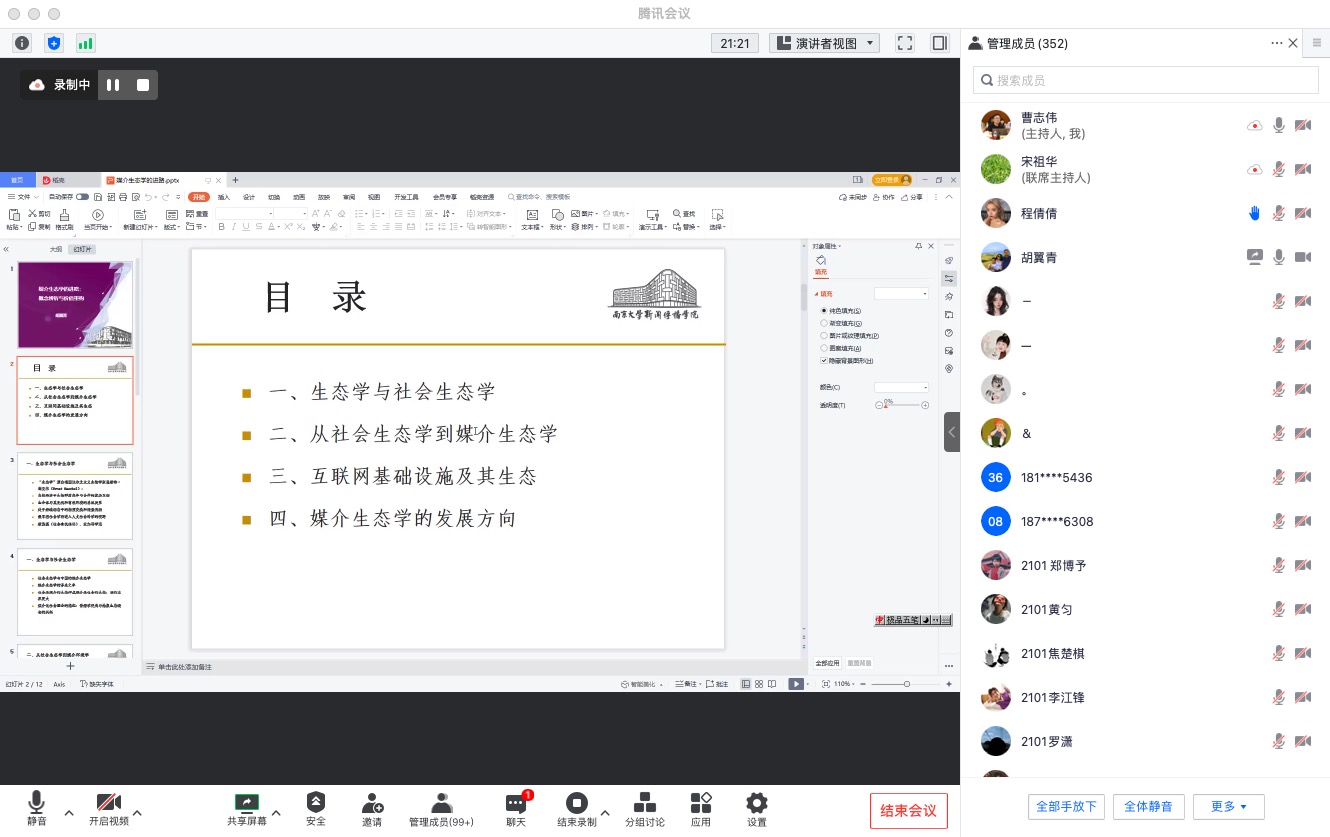Click the search members input field
Viewport: 1330px width, 837px height.
(x=1146, y=80)
